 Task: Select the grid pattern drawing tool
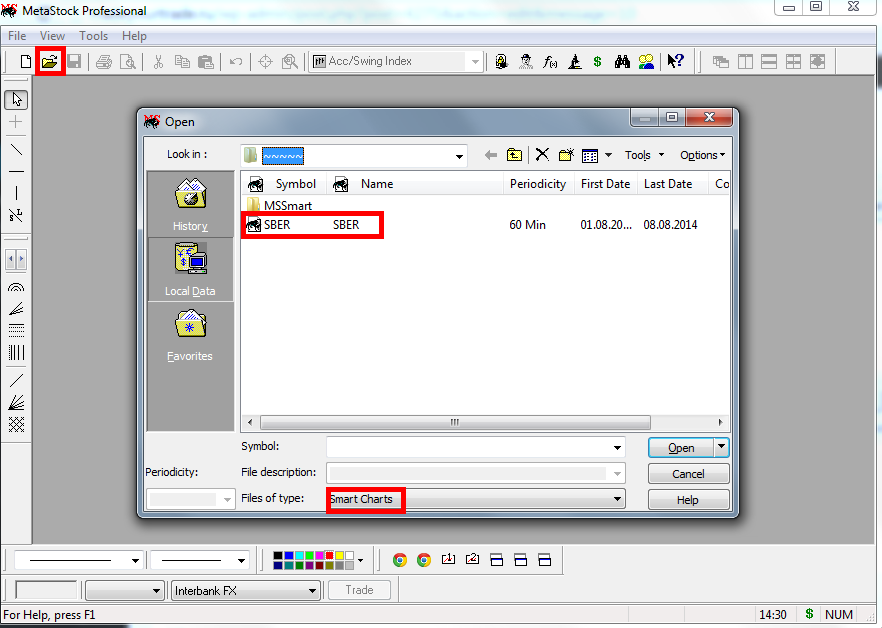click(16, 424)
